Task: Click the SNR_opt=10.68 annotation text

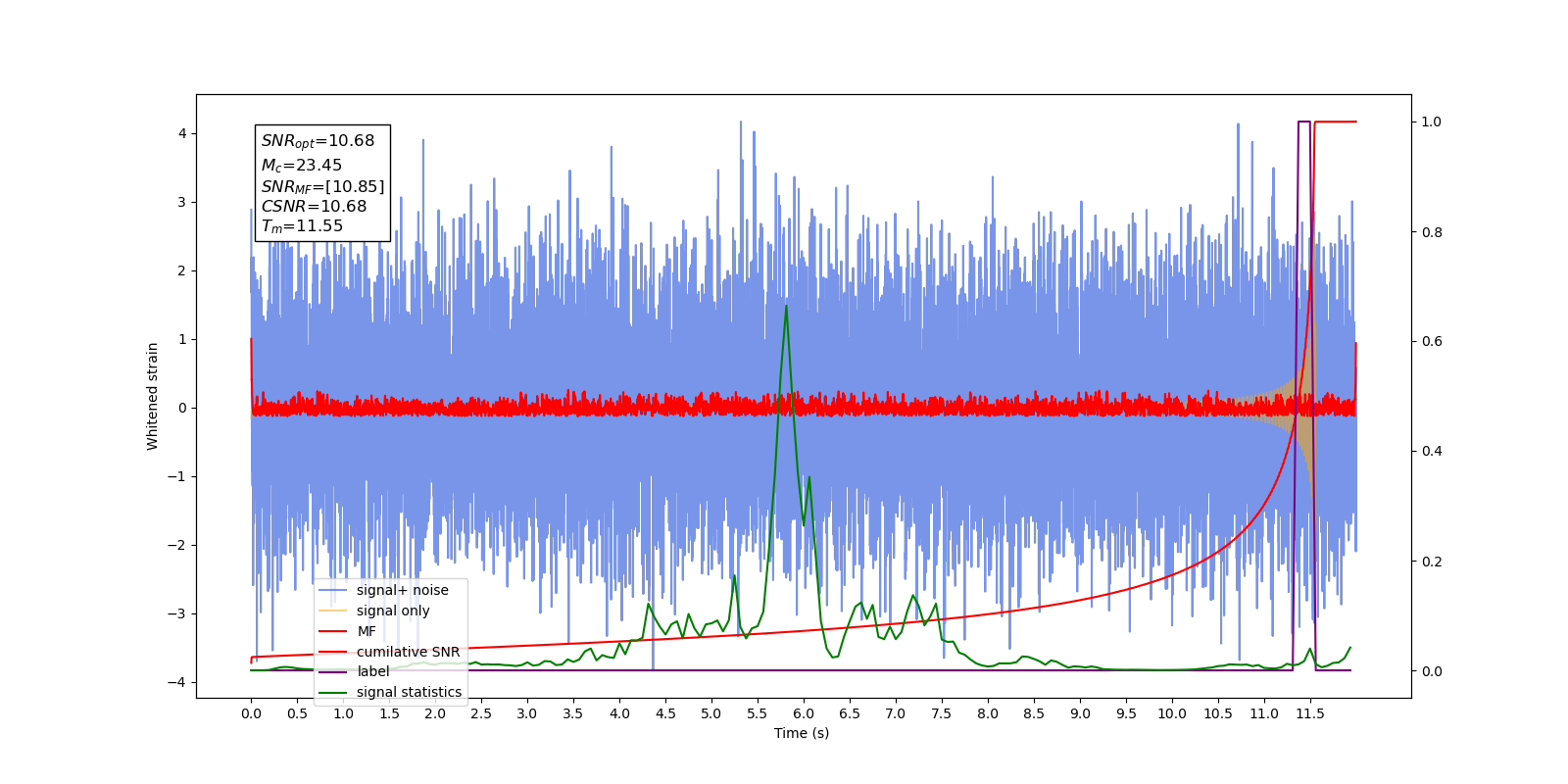Action: coord(318,141)
